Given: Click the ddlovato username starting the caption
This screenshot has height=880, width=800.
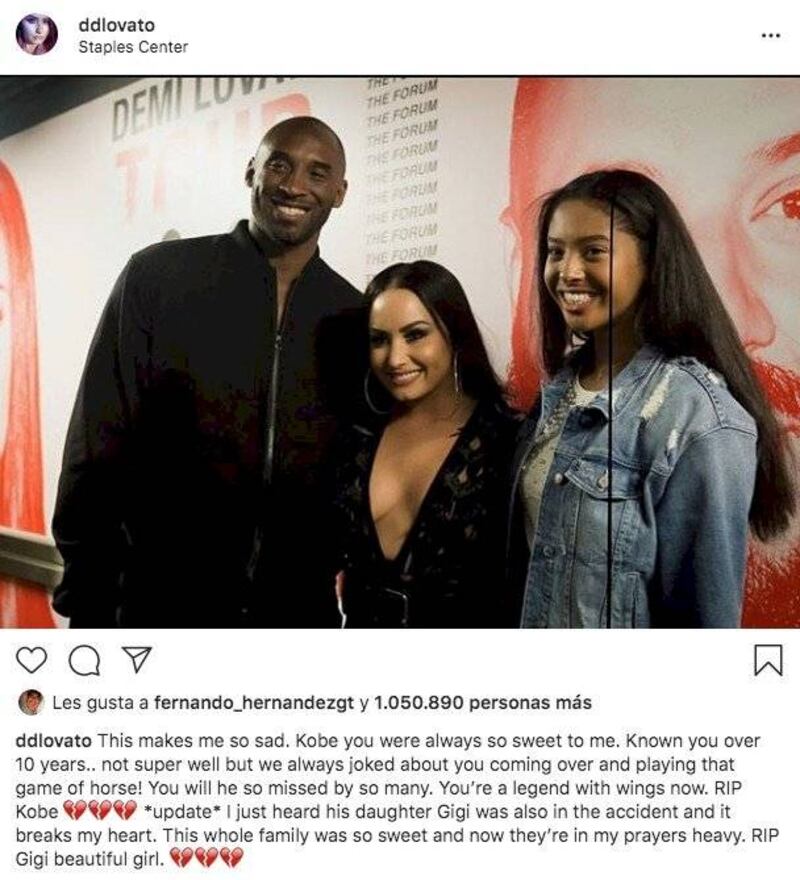Looking at the screenshot, I should [x=53, y=741].
